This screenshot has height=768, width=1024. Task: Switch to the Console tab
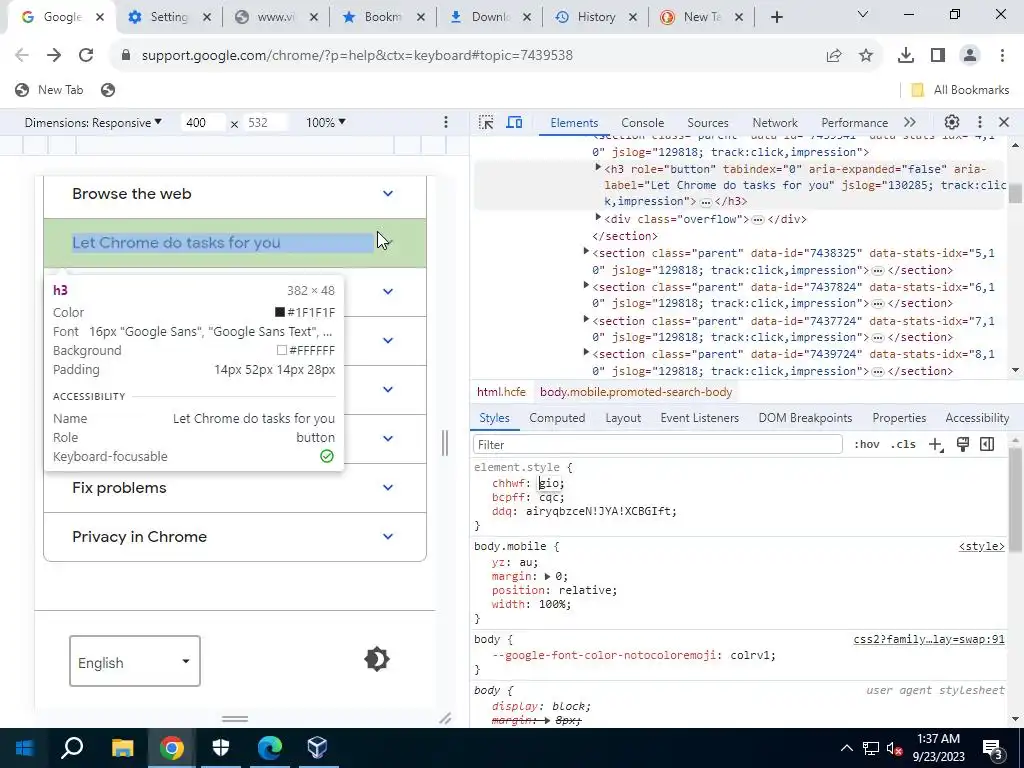(x=643, y=123)
